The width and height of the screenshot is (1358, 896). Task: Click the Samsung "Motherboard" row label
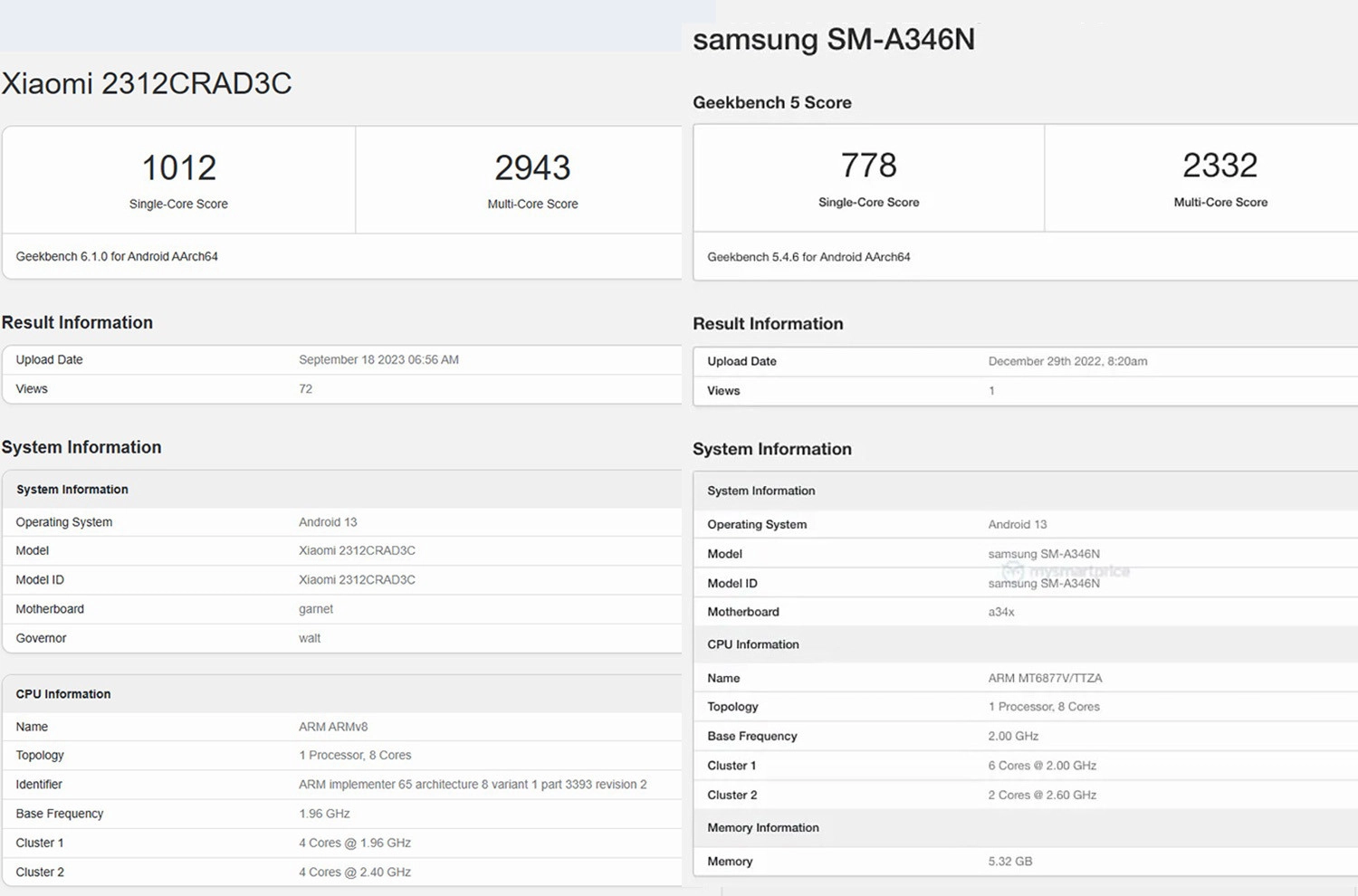point(743,613)
